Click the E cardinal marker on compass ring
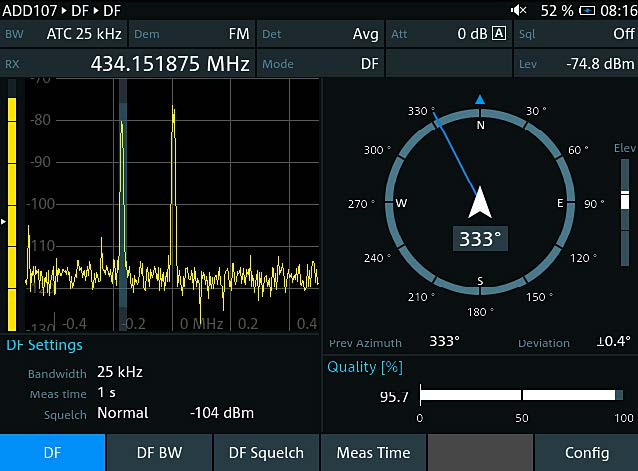The image size is (638, 471). coord(560,203)
